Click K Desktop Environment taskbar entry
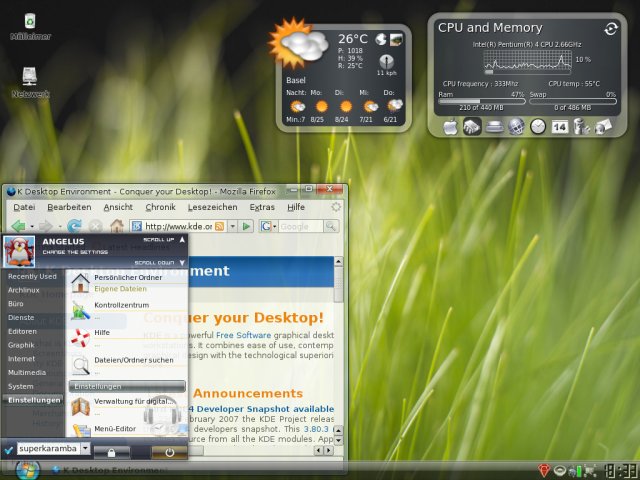640x480 pixels. pos(109,471)
